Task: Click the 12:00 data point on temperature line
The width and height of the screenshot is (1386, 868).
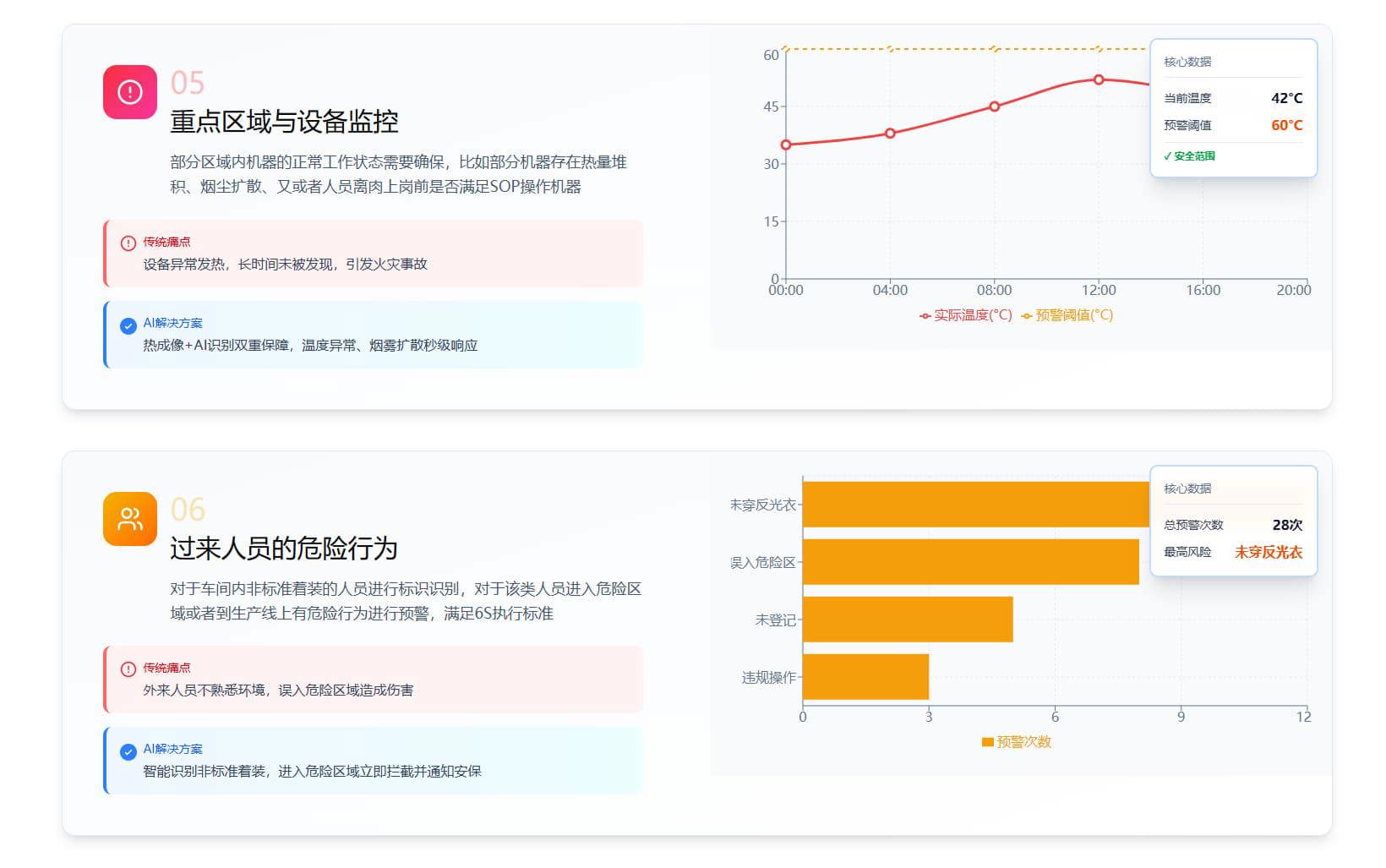Action: (1099, 79)
